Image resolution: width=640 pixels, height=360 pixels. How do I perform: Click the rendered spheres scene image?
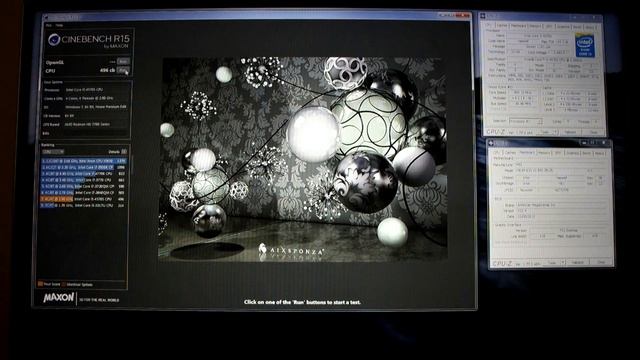click(302, 158)
